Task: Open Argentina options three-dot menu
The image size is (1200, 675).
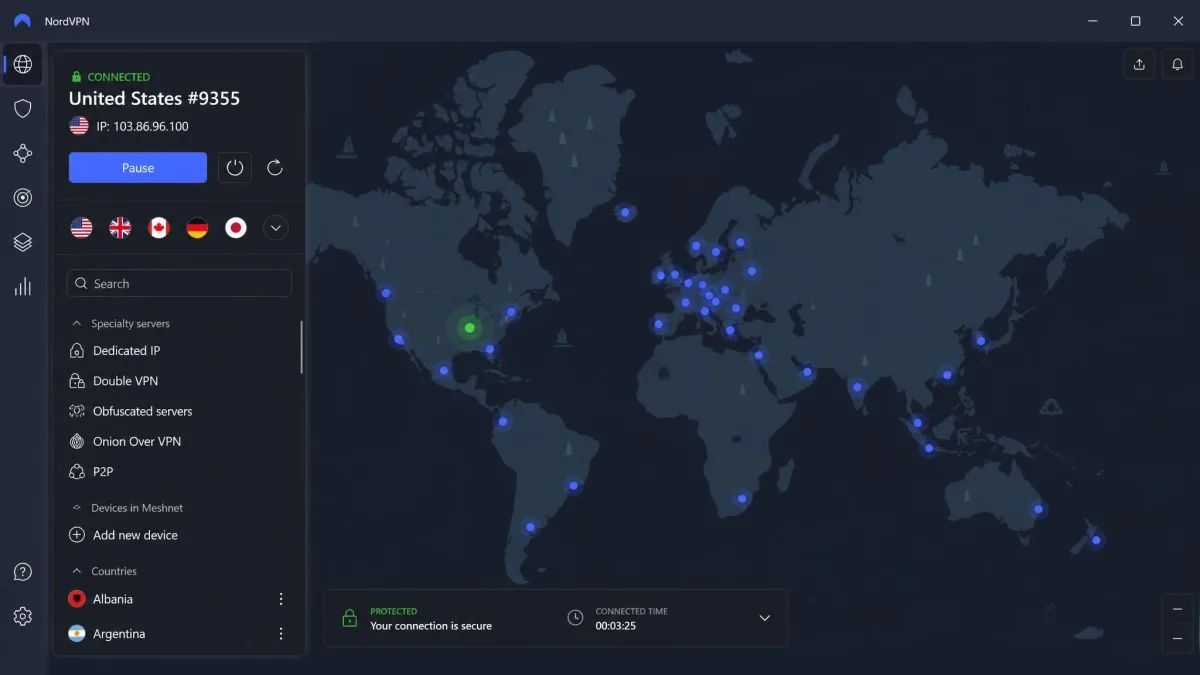Action: point(281,634)
